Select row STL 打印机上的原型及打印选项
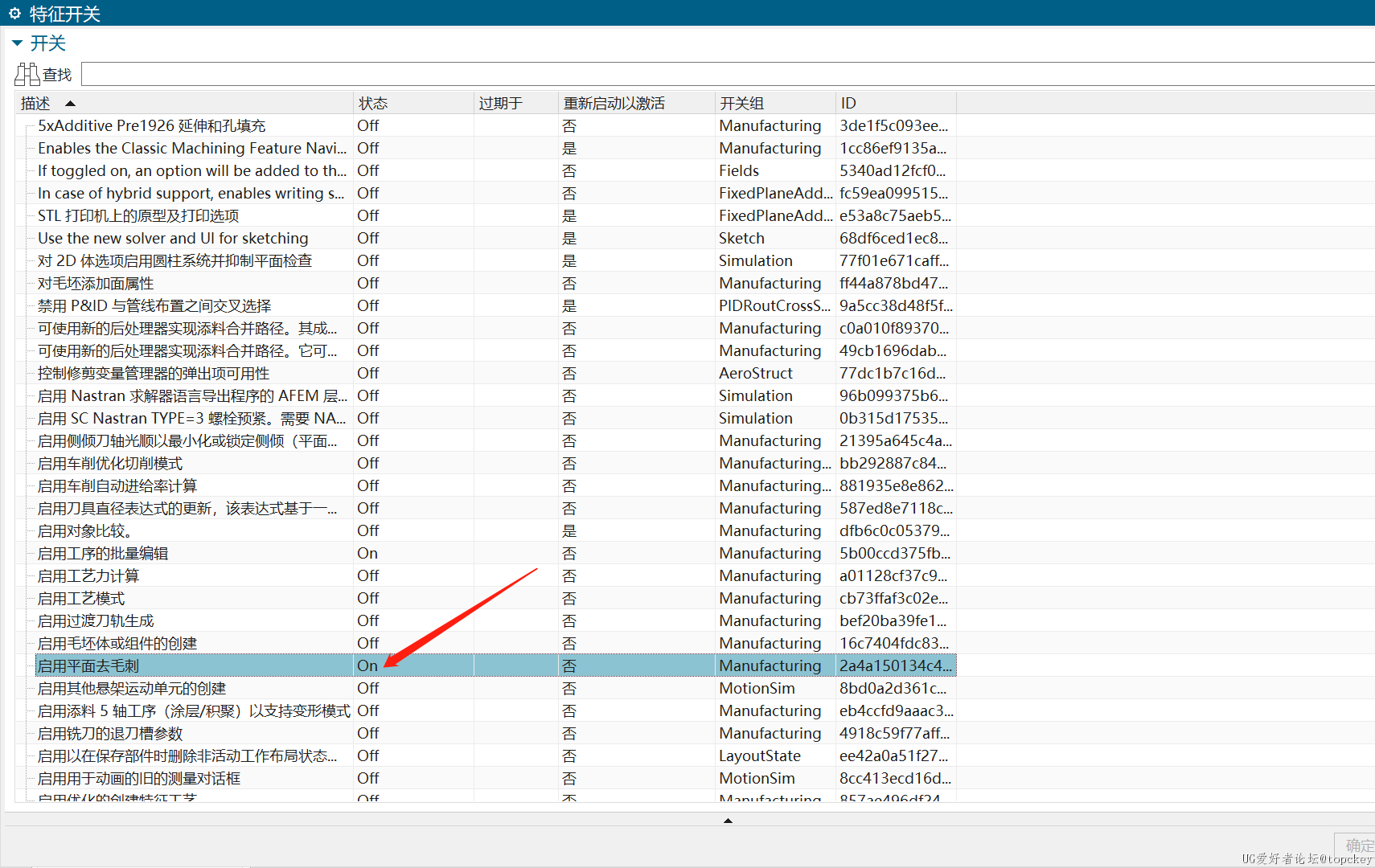 pyautogui.click(x=496, y=215)
